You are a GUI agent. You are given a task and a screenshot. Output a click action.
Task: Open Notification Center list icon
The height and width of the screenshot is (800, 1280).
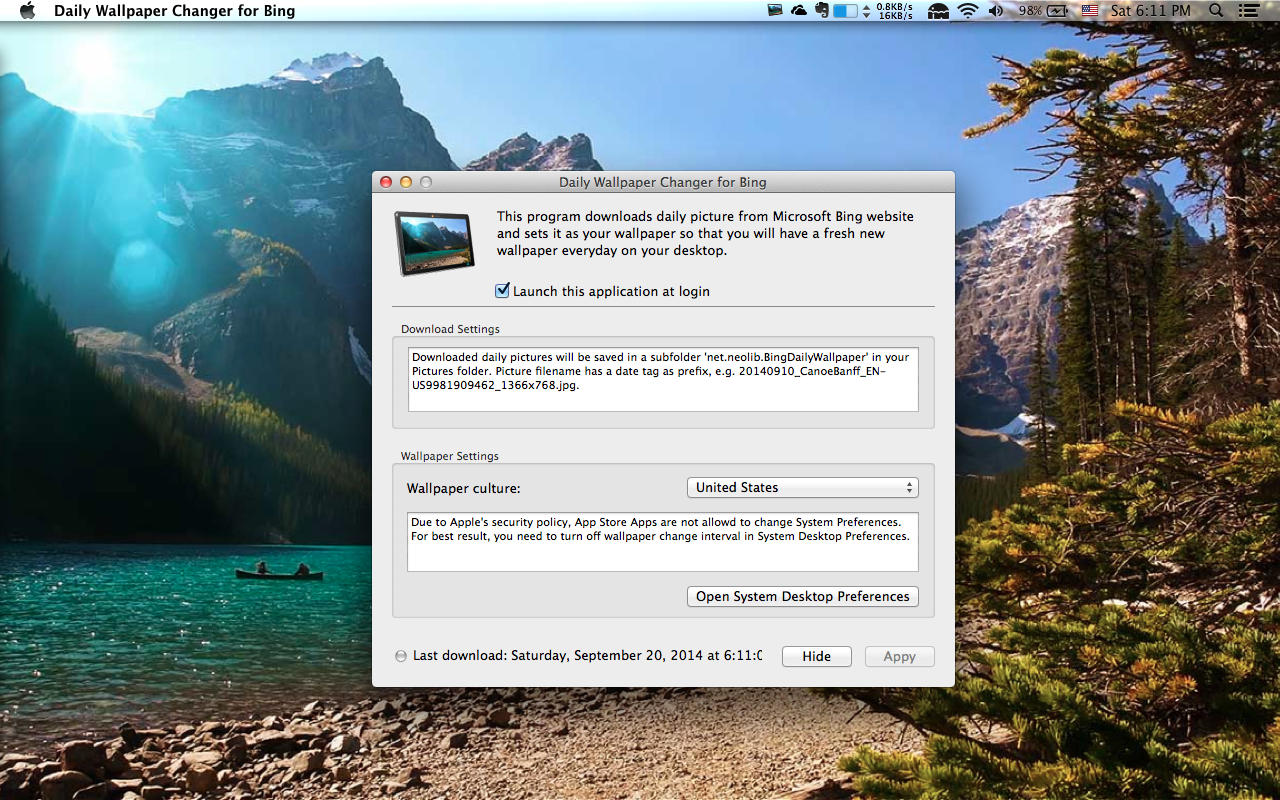(1247, 11)
